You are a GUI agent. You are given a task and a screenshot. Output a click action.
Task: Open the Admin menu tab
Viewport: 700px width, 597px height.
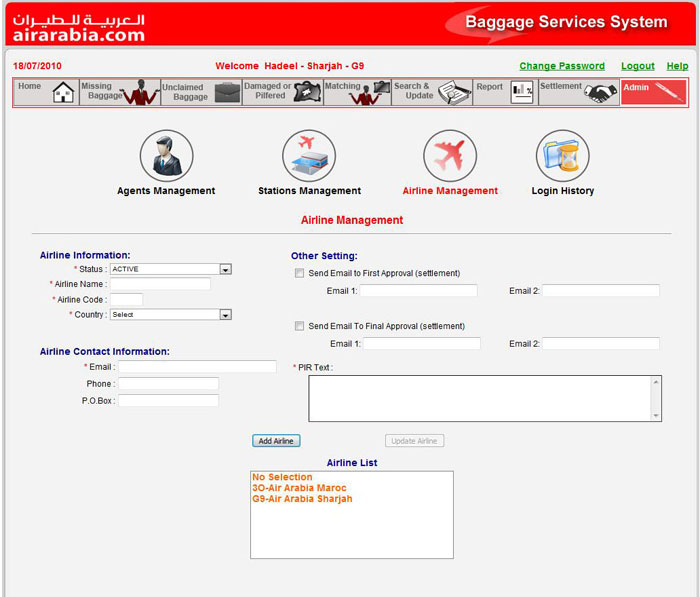click(653, 92)
